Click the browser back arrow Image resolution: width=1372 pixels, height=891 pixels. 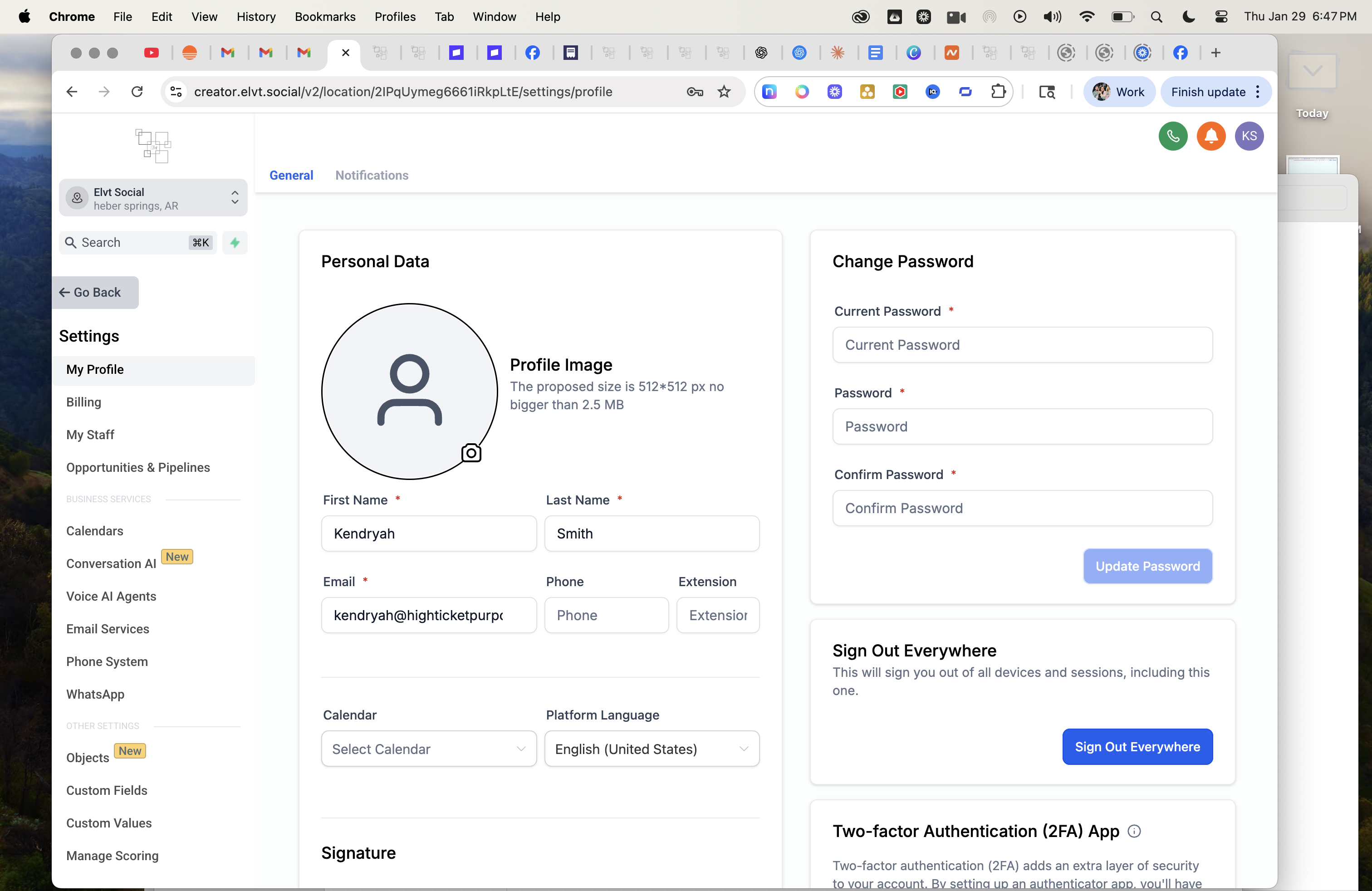click(x=72, y=92)
